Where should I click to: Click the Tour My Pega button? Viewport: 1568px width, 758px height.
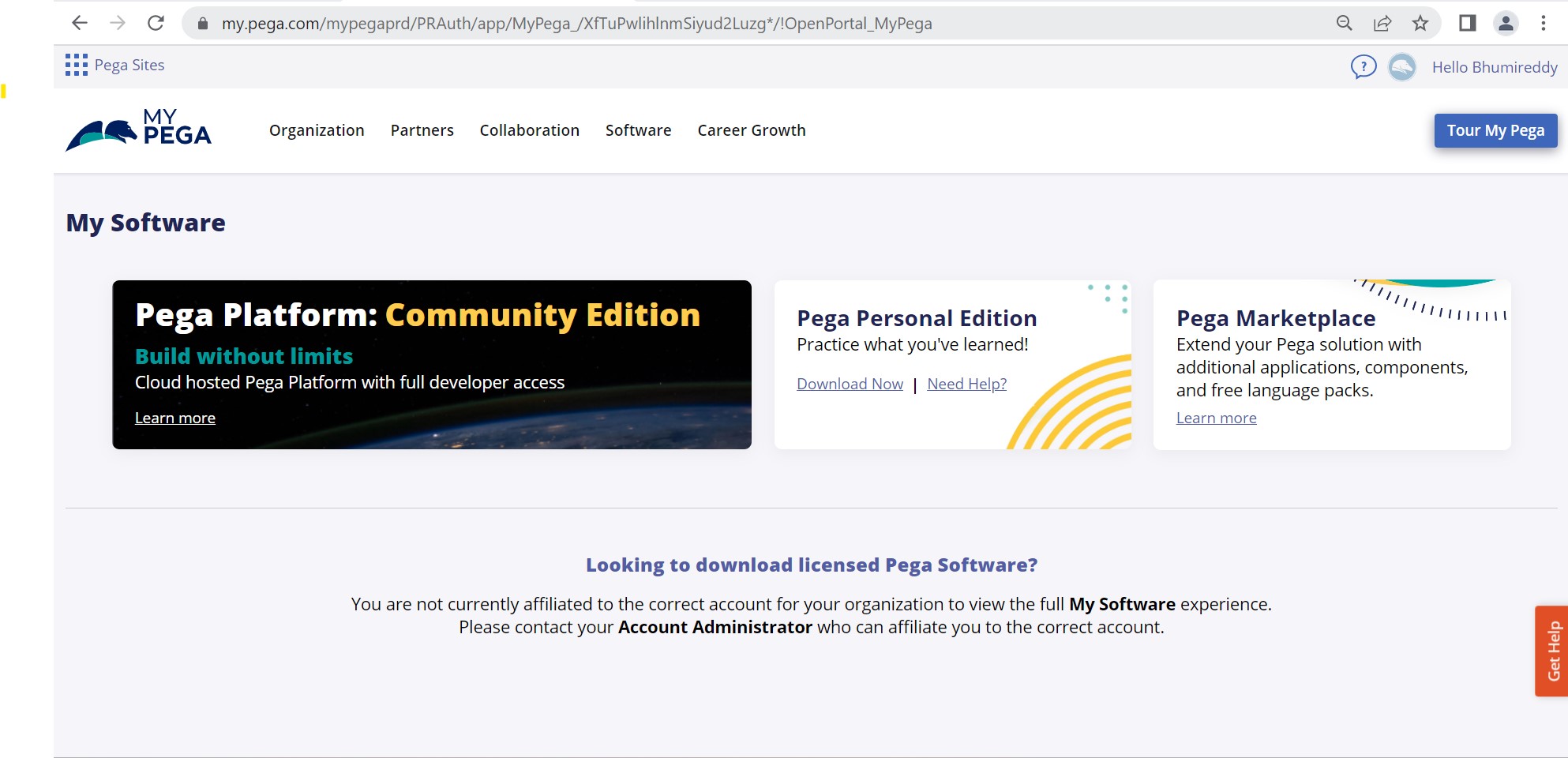click(1495, 130)
